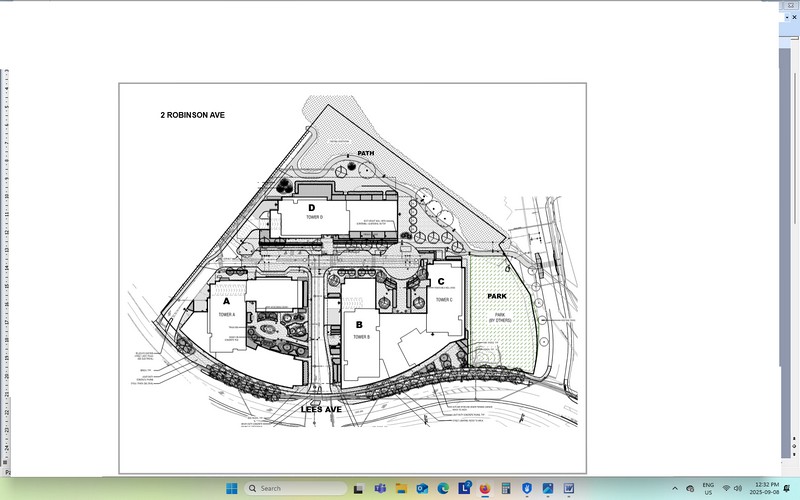Switch to Outlook in the taskbar
Image resolution: width=800 pixels, height=500 pixels.
click(422, 488)
